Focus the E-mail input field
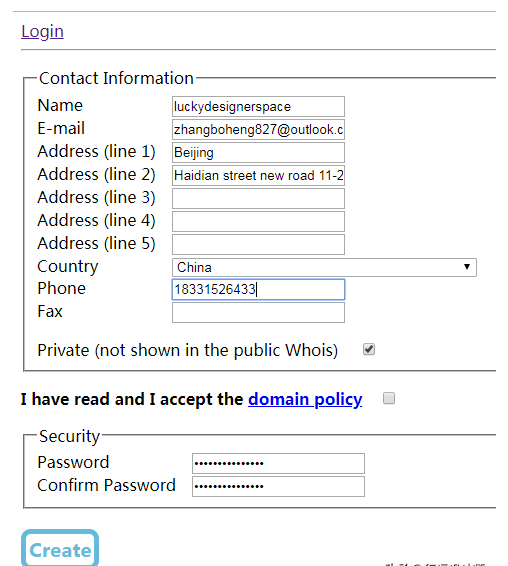 pos(258,129)
